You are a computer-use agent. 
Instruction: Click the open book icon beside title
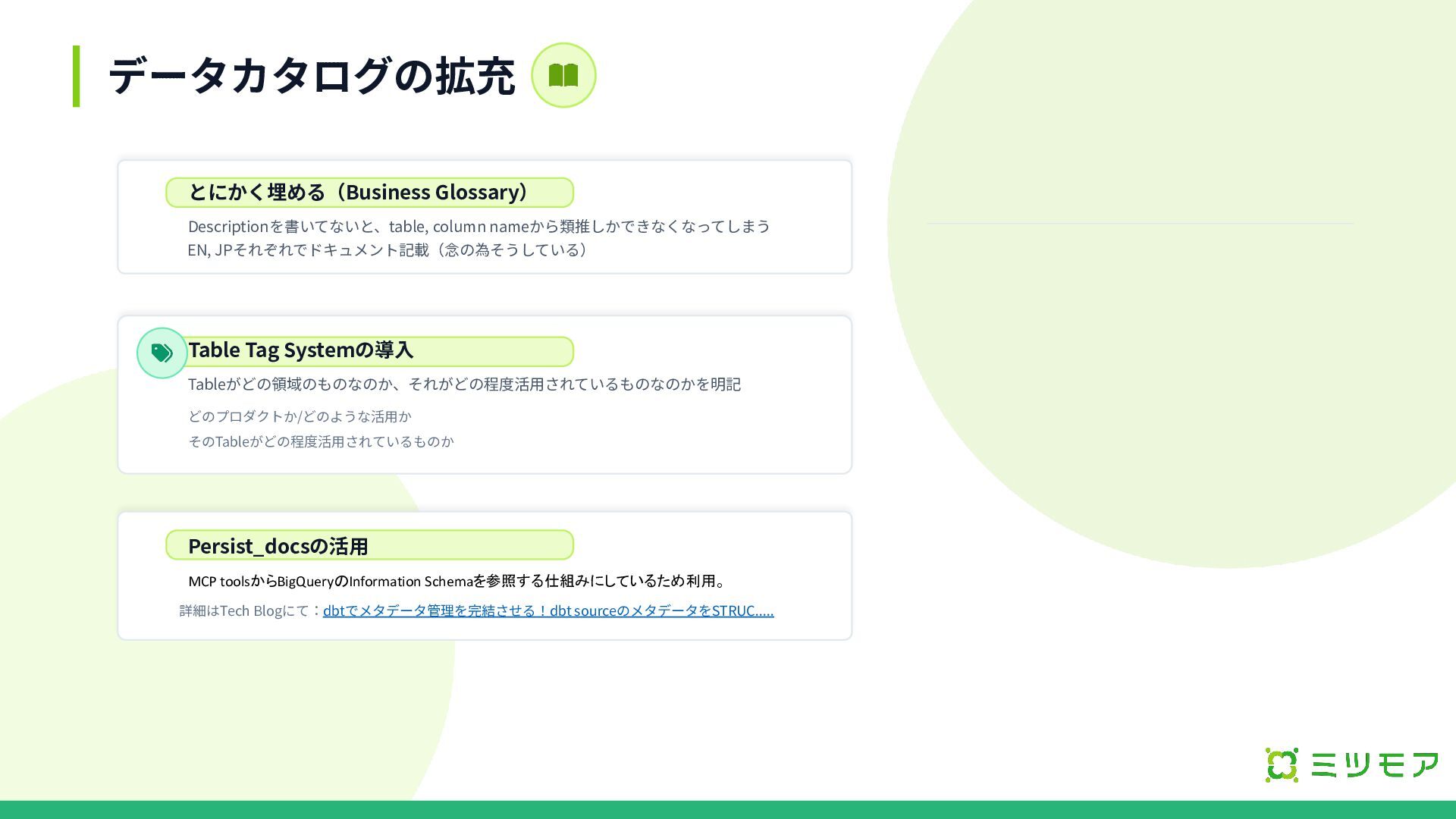[563, 75]
